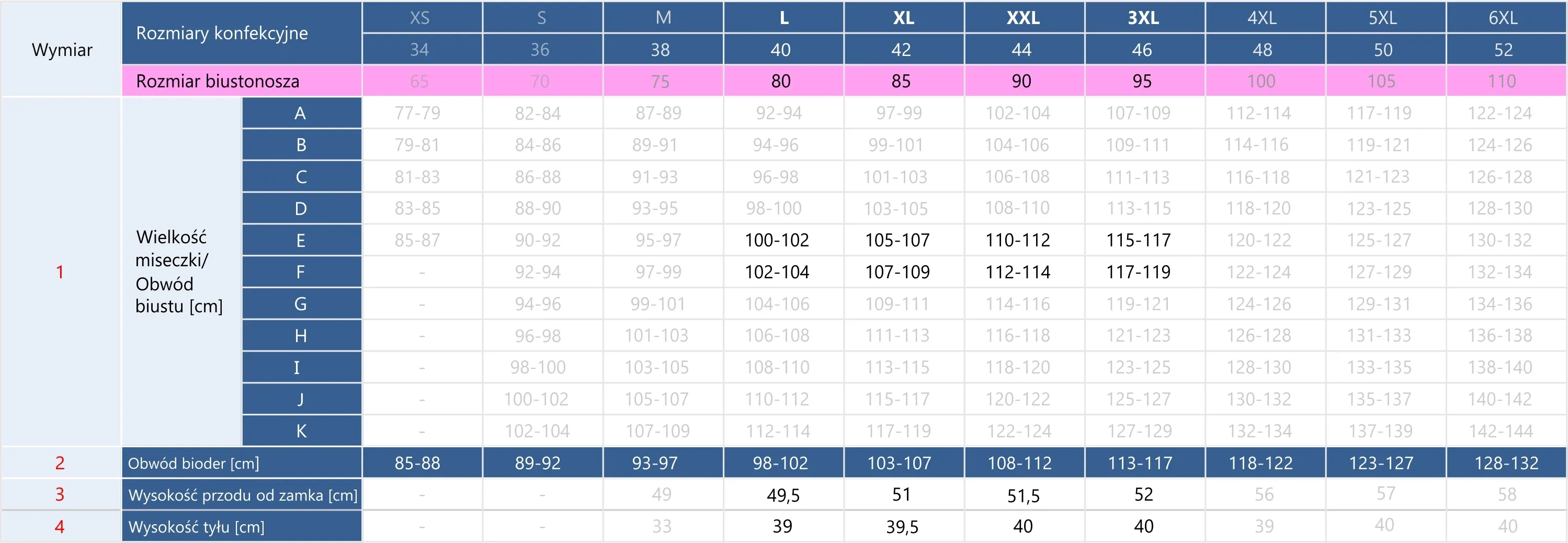Click bra size 110 in pink row
Viewport: 1568px width, 543px height.
coord(1502,81)
